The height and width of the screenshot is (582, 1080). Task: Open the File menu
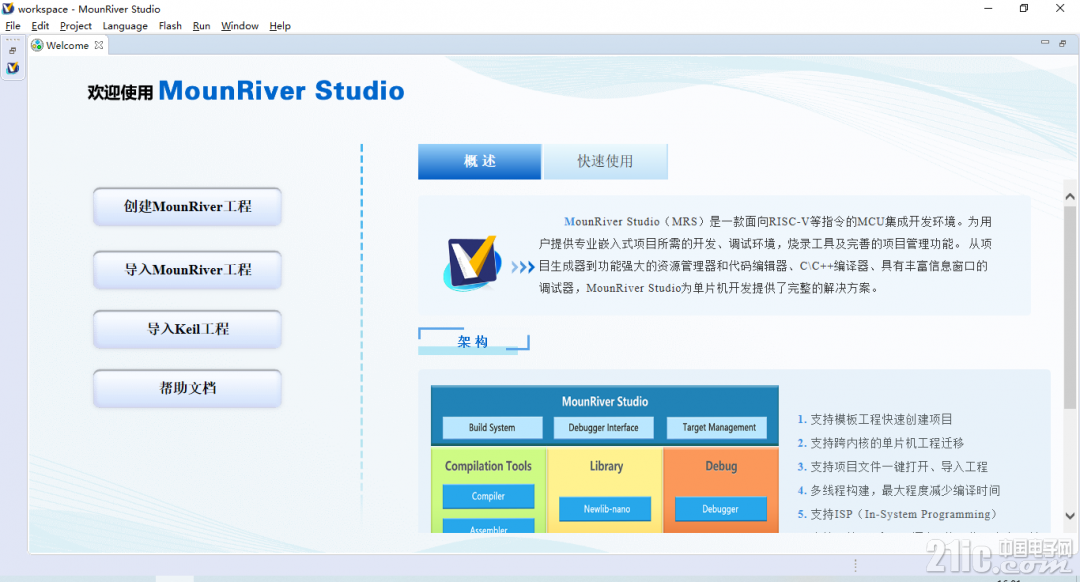[x=12, y=25]
